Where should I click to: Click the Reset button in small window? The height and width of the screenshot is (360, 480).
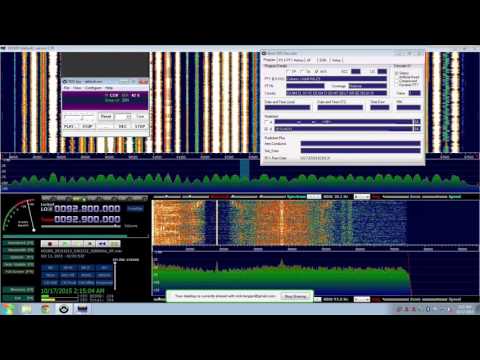[x=106, y=116]
